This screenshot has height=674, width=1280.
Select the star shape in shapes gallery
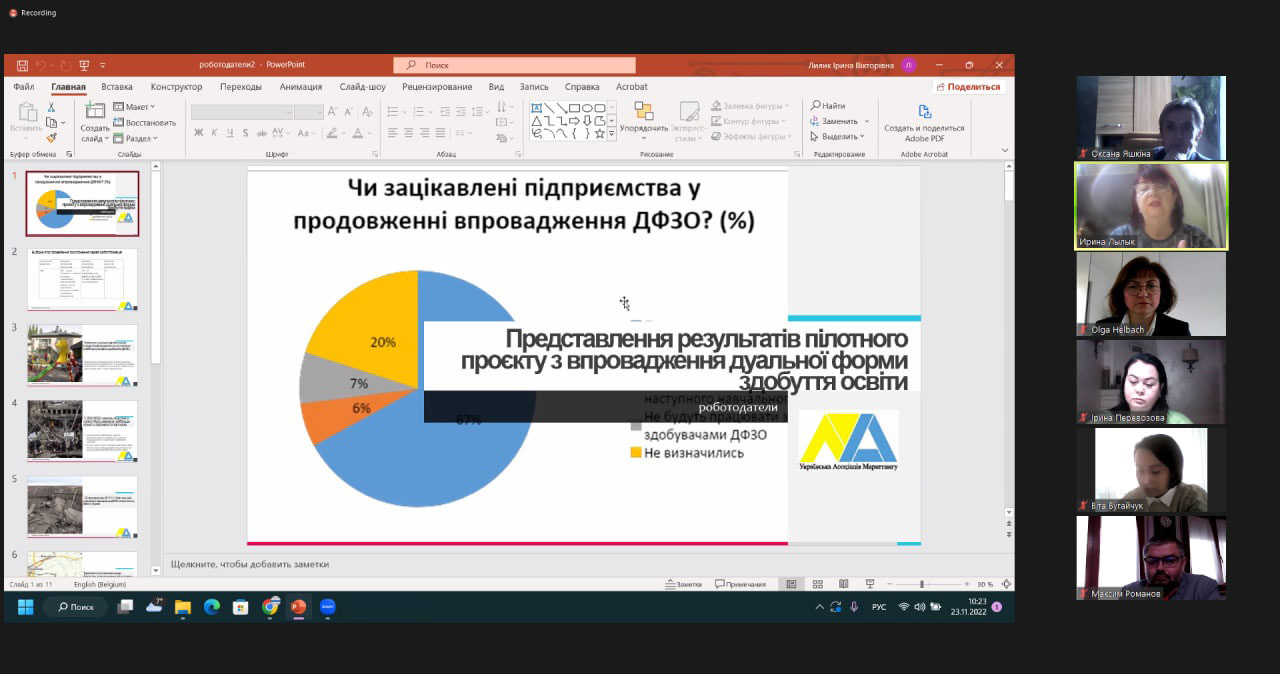(x=599, y=132)
